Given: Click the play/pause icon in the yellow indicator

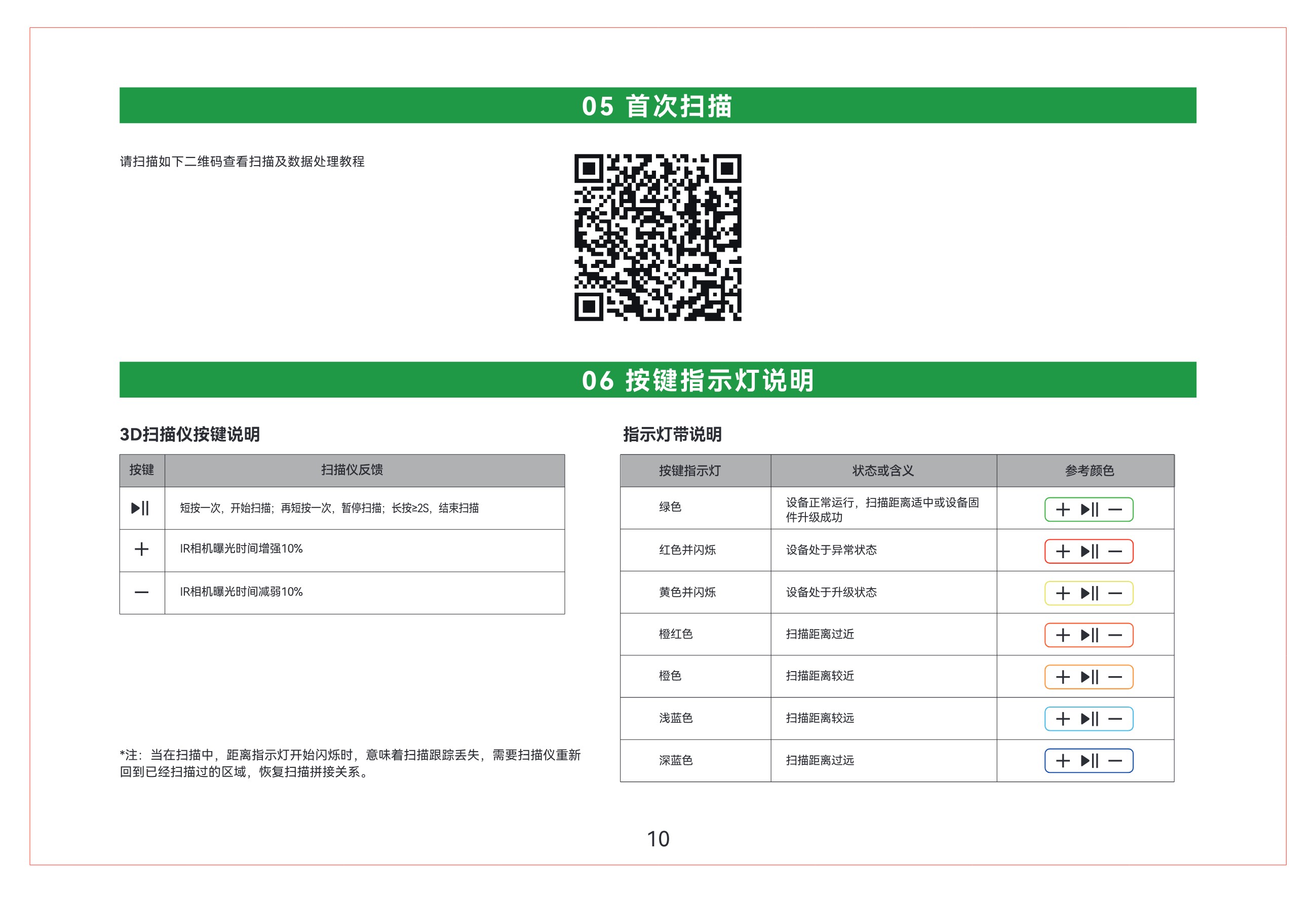Looking at the screenshot, I should pyautogui.click(x=1090, y=593).
